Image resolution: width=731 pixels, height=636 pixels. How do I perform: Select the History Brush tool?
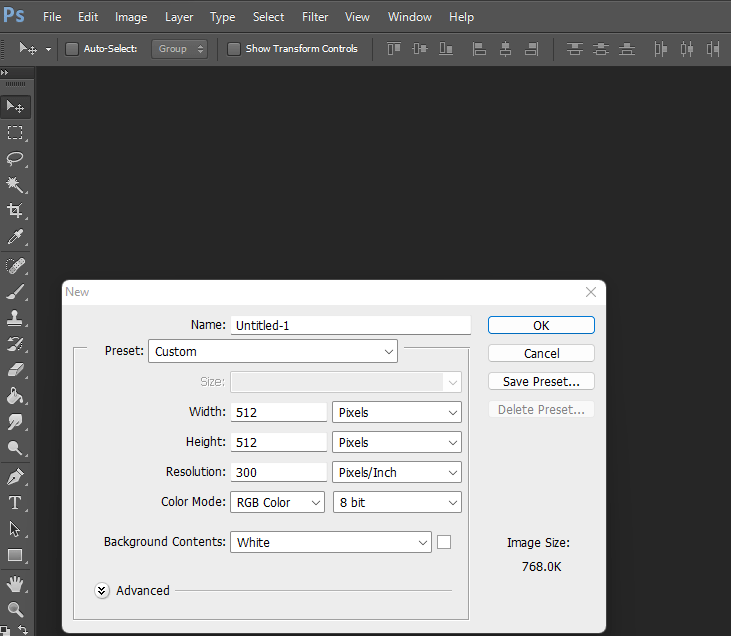[x=15, y=345]
